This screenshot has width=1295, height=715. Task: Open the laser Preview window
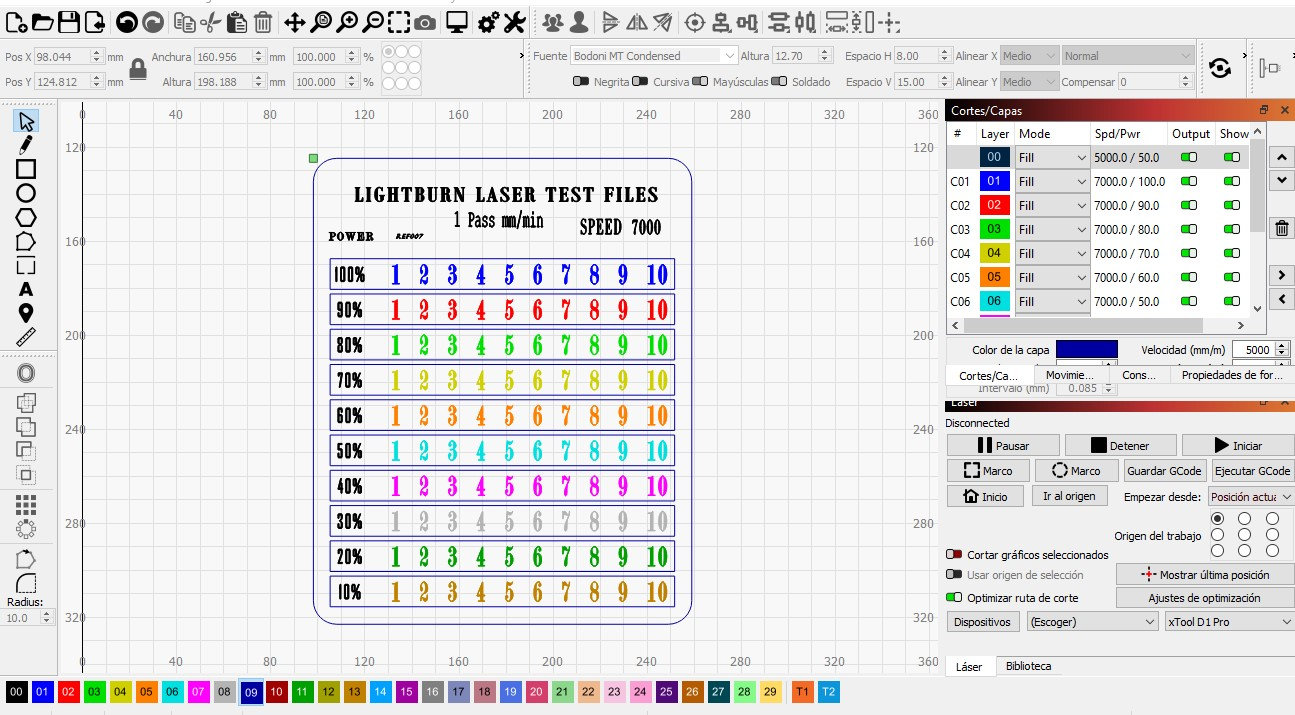tap(457, 20)
